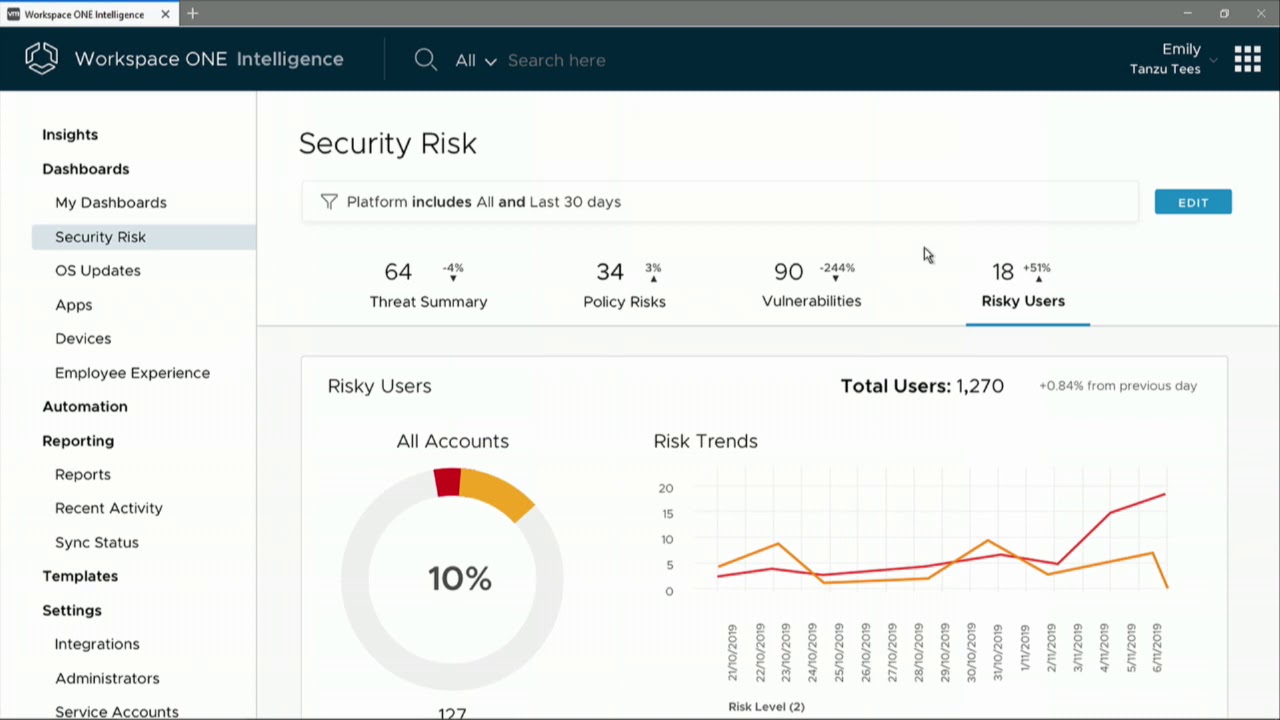Switch to the Threat Summary tab
This screenshot has height=720, width=1280.
click(428, 285)
